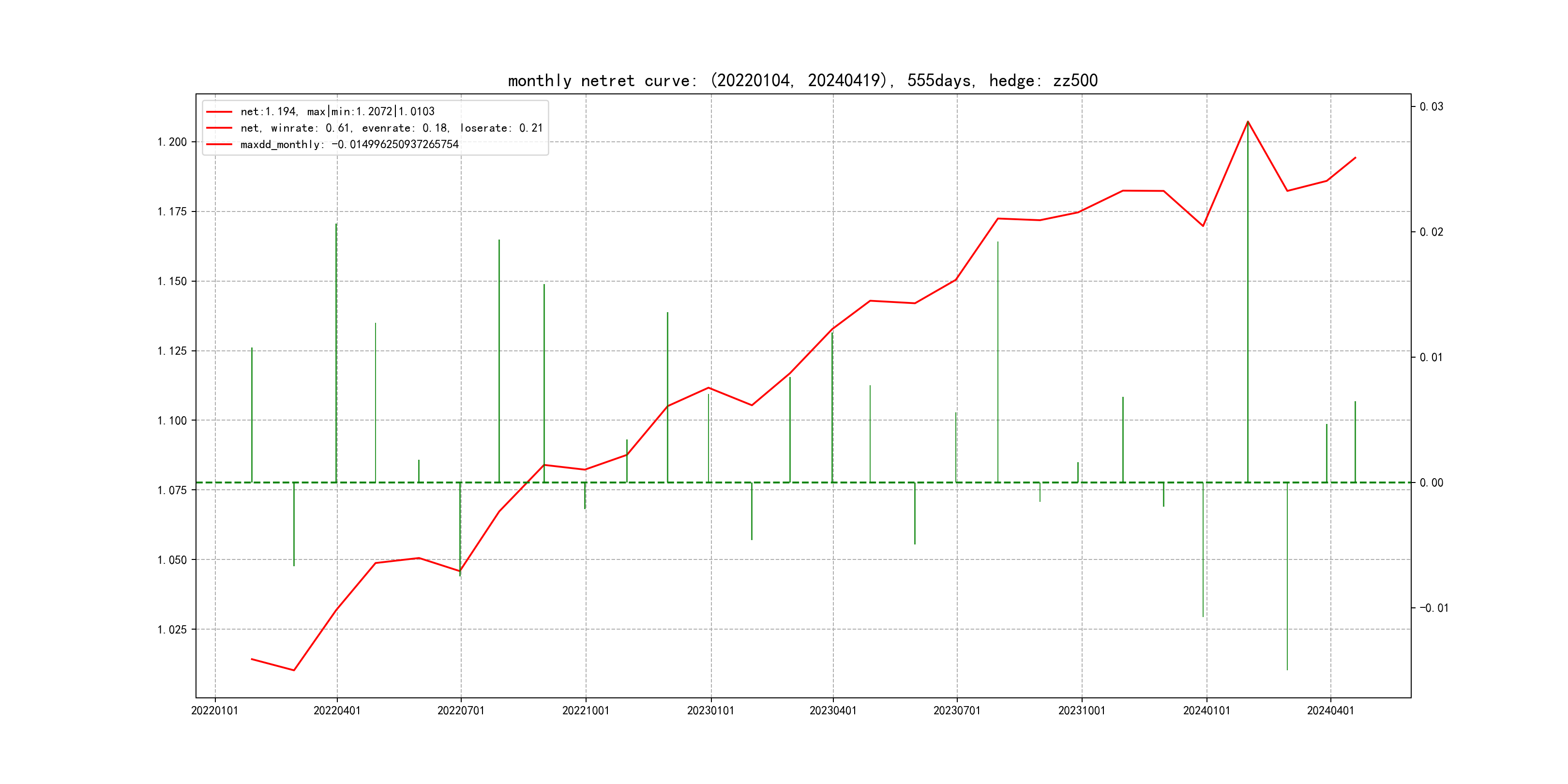1568x784 pixels.
Task: Click the 20230401 x-axis date label
Action: tap(833, 710)
